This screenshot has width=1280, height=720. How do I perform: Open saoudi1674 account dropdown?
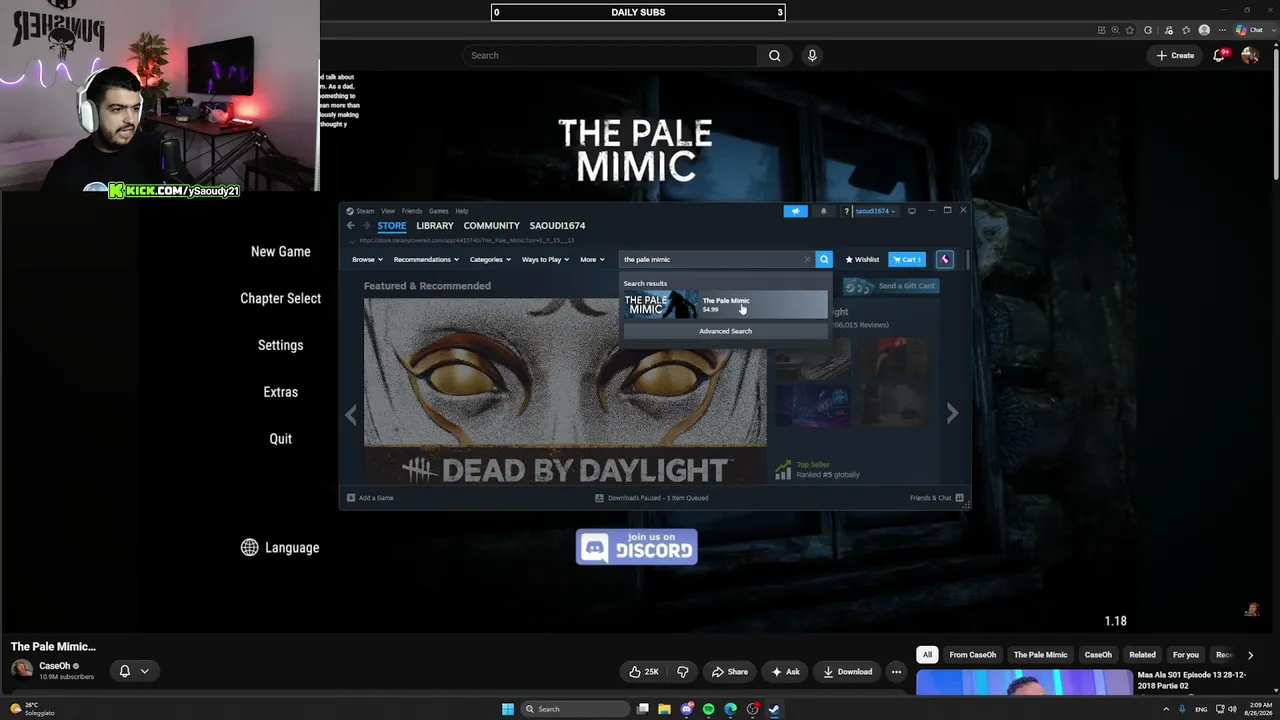click(875, 211)
